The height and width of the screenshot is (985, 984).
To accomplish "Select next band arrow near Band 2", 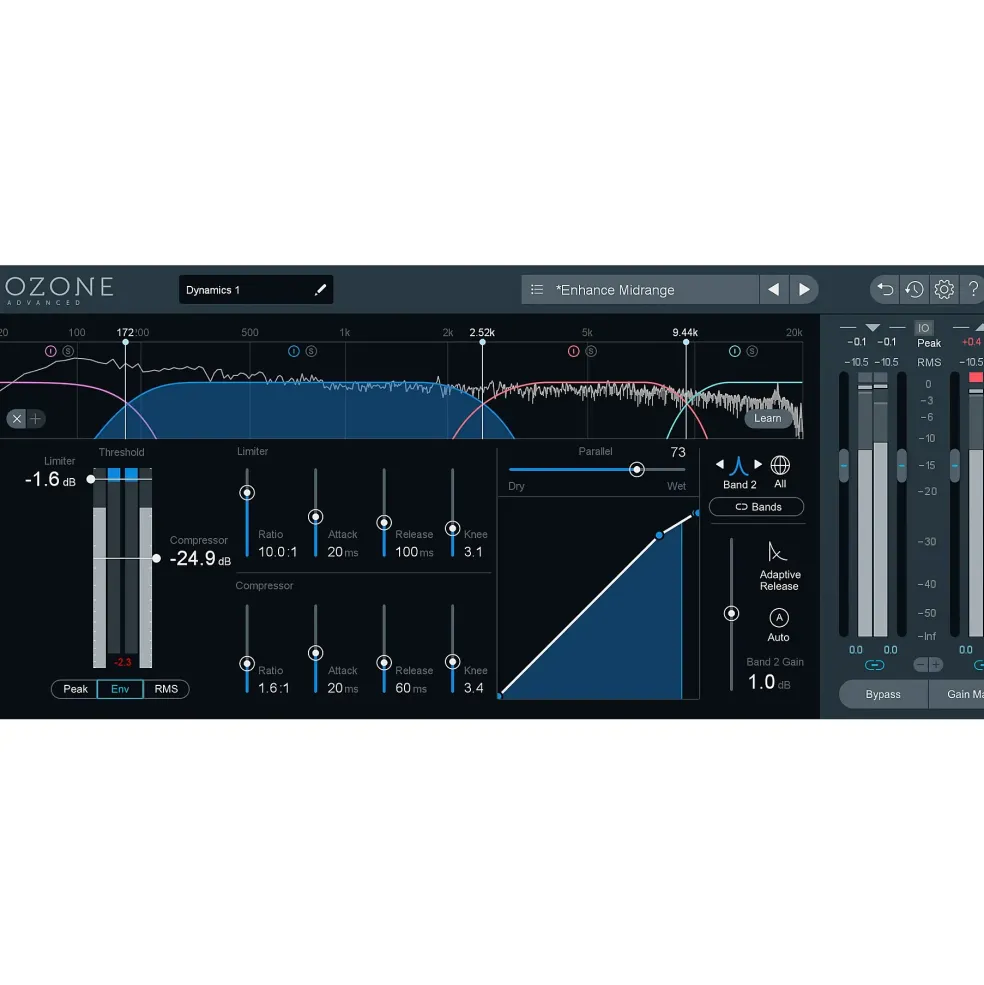I will click(x=758, y=464).
